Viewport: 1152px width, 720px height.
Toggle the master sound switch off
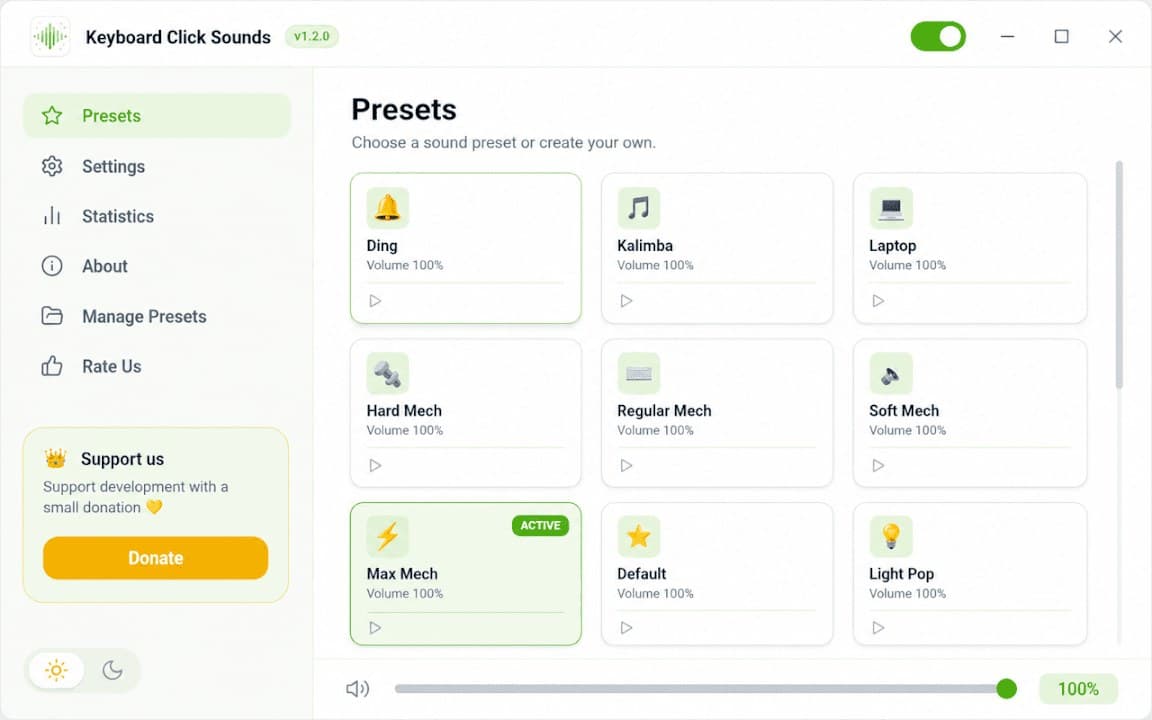click(x=938, y=36)
